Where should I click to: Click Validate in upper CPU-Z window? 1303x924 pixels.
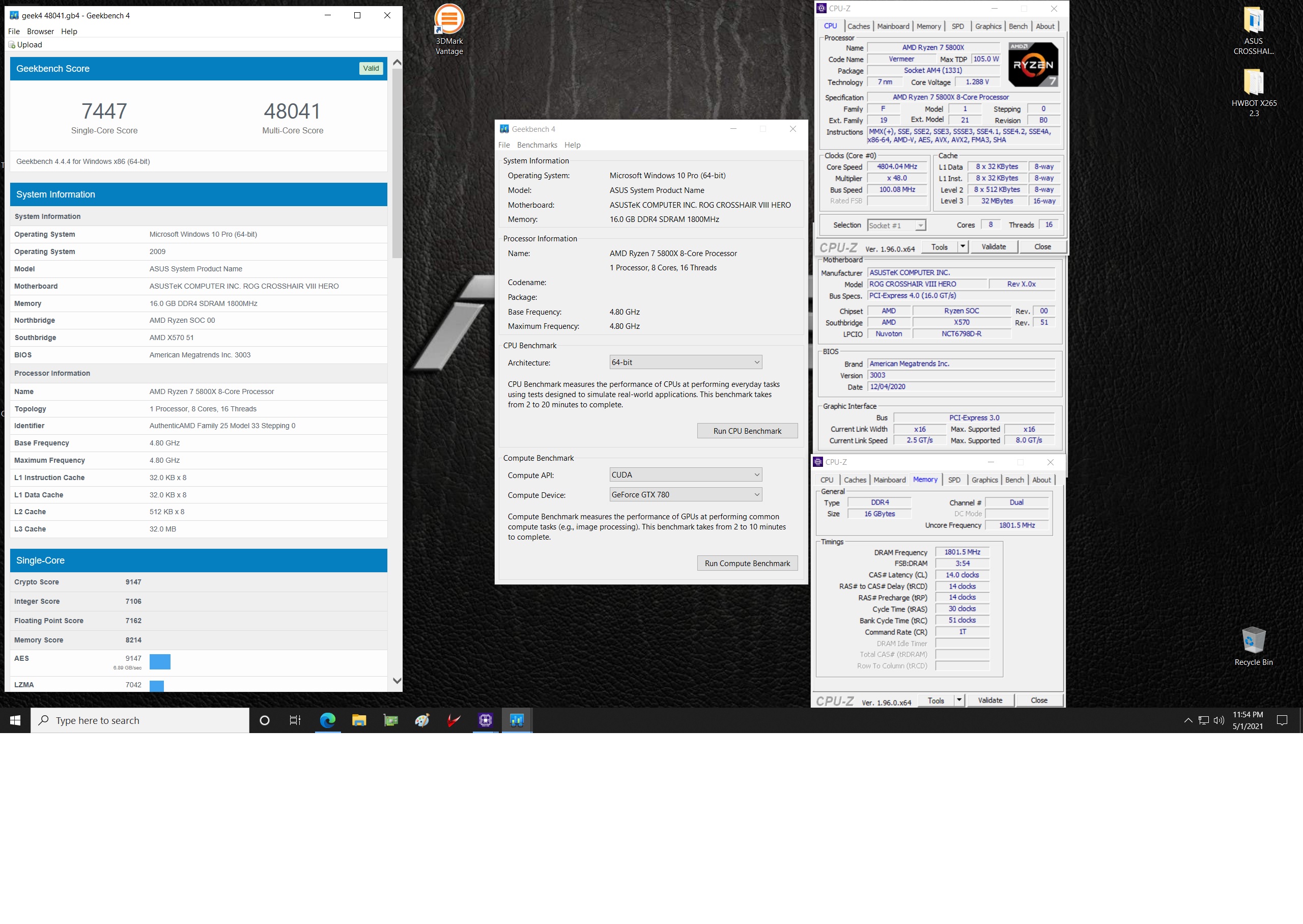[x=994, y=247]
